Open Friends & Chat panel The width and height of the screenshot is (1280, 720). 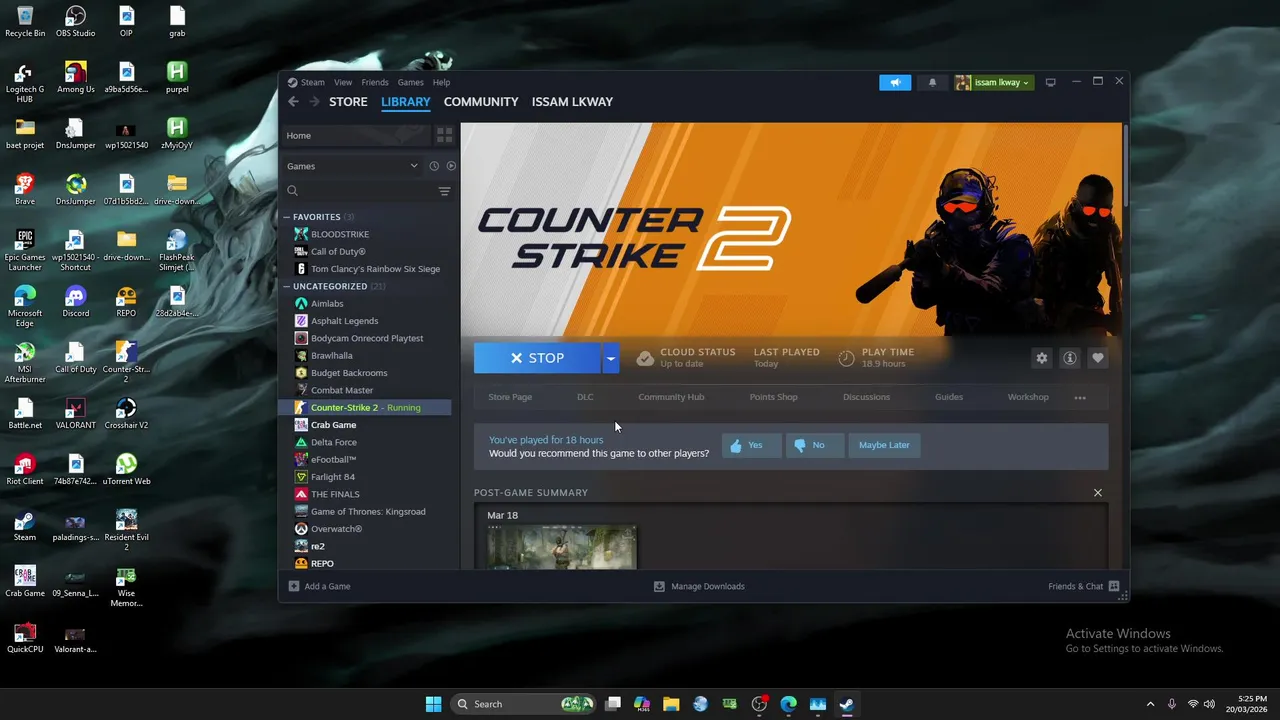point(1083,586)
